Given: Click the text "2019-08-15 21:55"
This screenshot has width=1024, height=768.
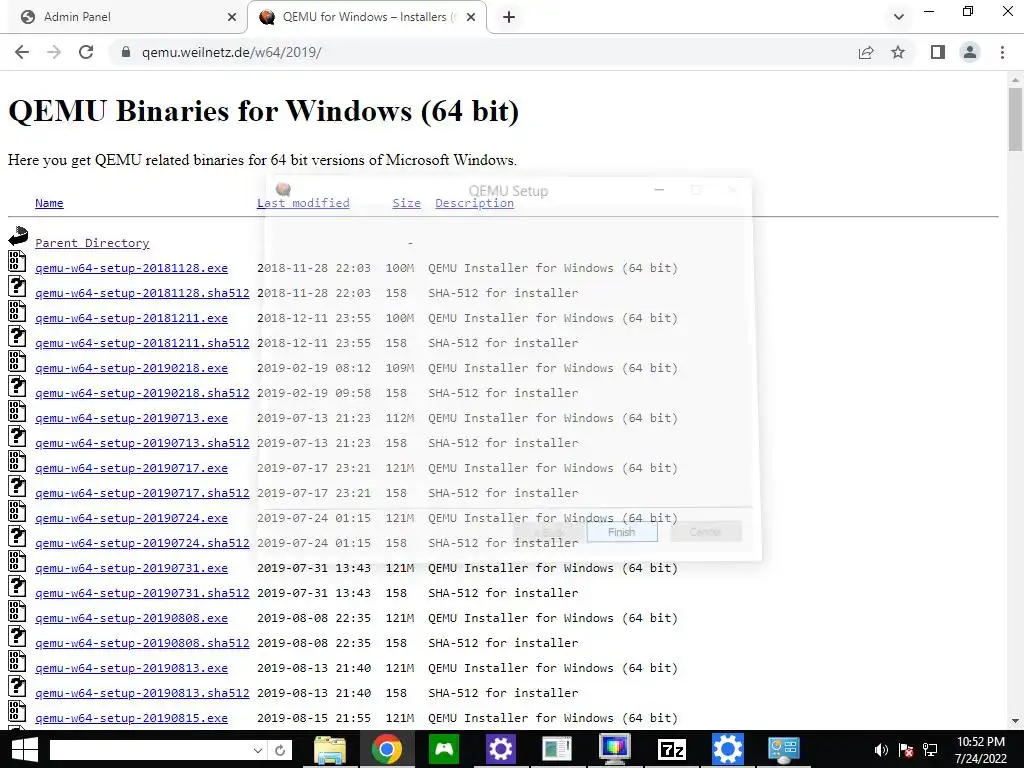Looking at the screenshot, I should (x=314, y=718).
